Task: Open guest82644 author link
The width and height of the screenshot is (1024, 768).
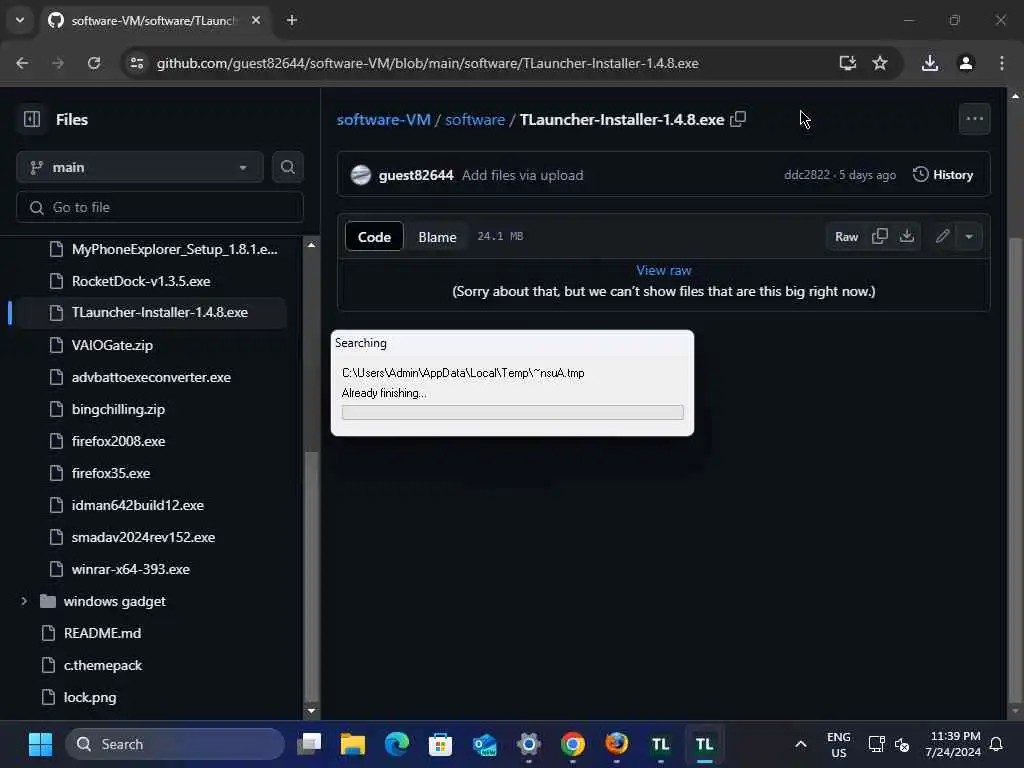Action: tap(416, 175)
